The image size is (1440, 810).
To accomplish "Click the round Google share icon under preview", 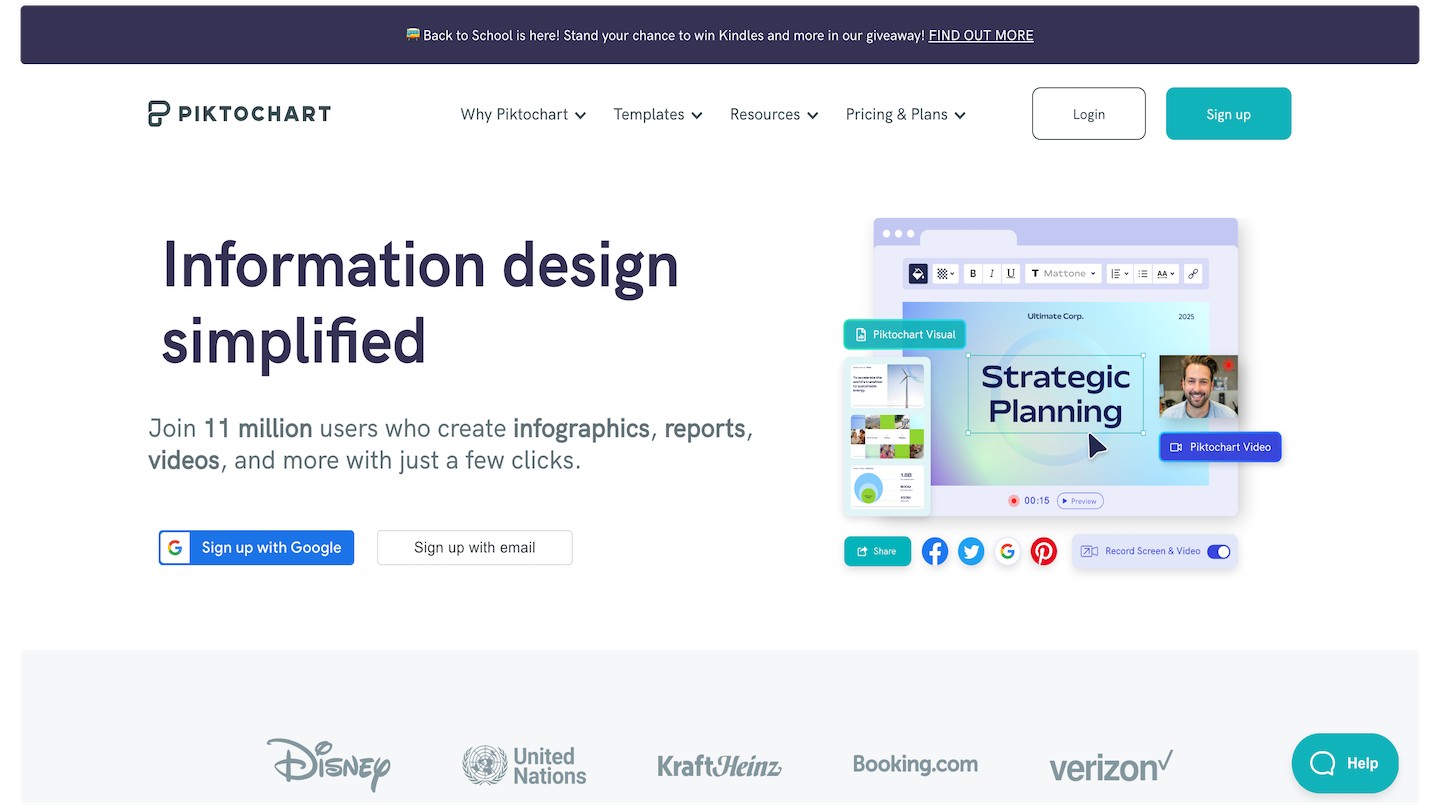I will (x=1007, y=551).
